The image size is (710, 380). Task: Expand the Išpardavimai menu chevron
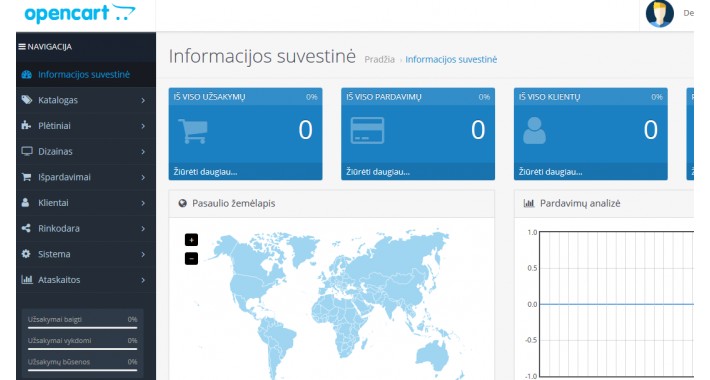pos(143,178)
